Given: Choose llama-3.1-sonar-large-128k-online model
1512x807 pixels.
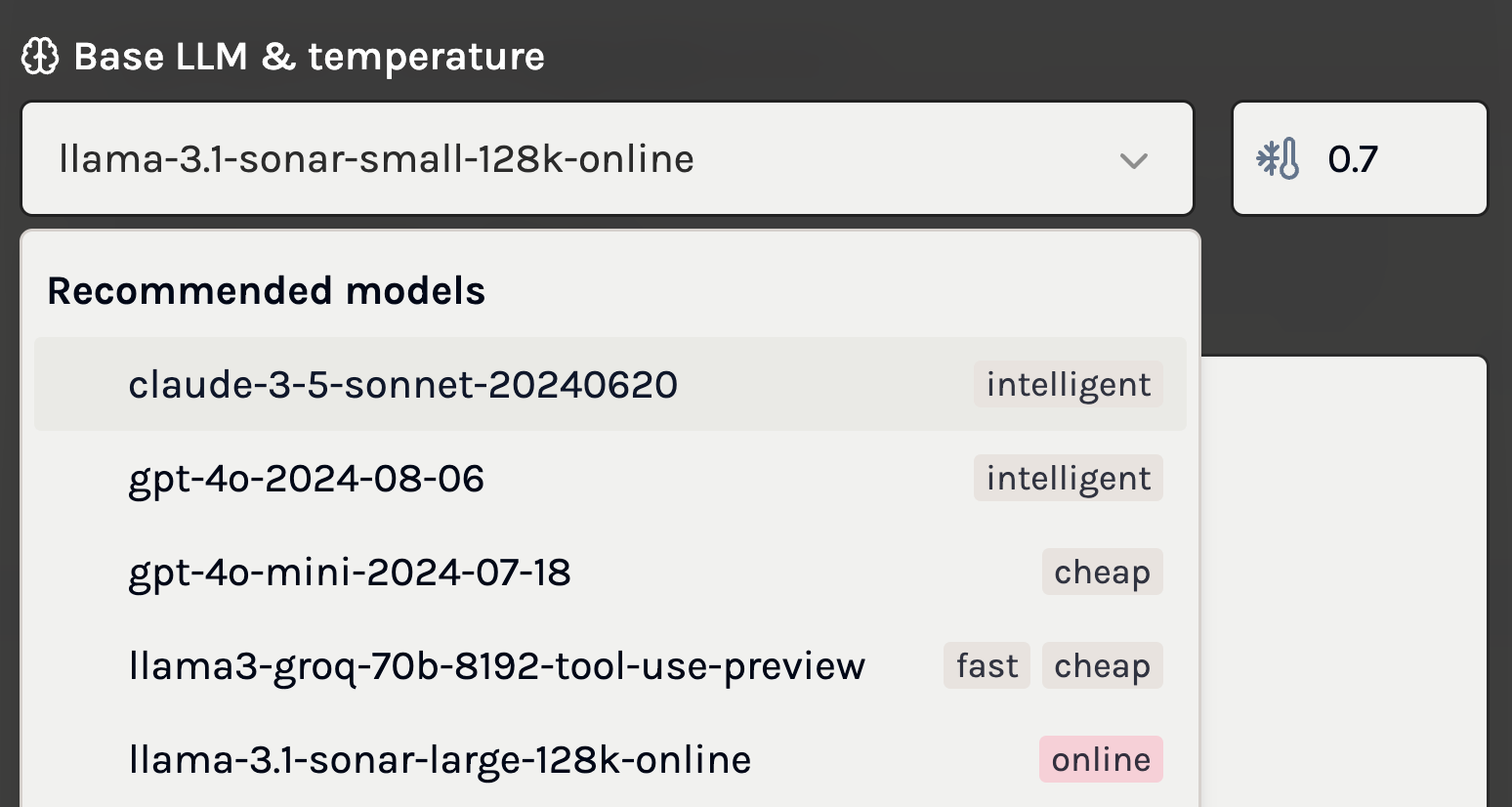Looking at the screenshot, I should click(x=440, y=760).
